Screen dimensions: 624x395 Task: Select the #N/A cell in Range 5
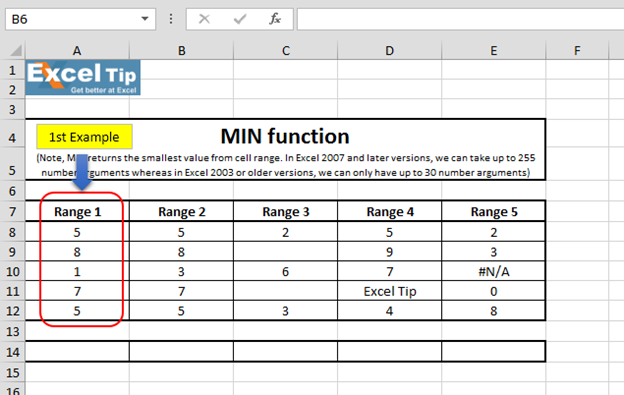coord(493,271)
